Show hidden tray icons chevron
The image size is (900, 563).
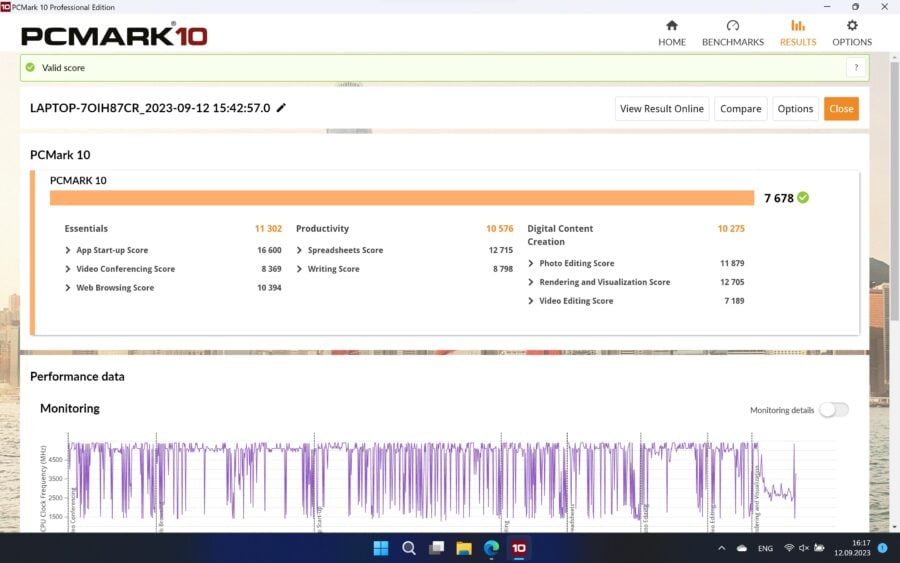[721, 548]
